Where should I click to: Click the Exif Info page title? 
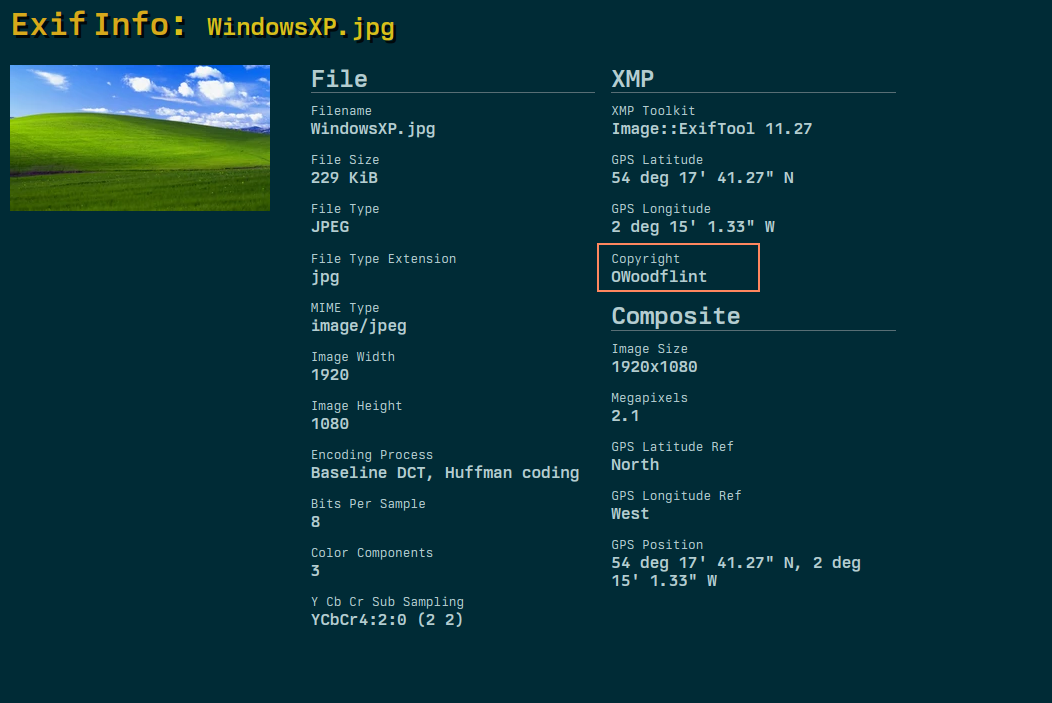click(98, 25)
